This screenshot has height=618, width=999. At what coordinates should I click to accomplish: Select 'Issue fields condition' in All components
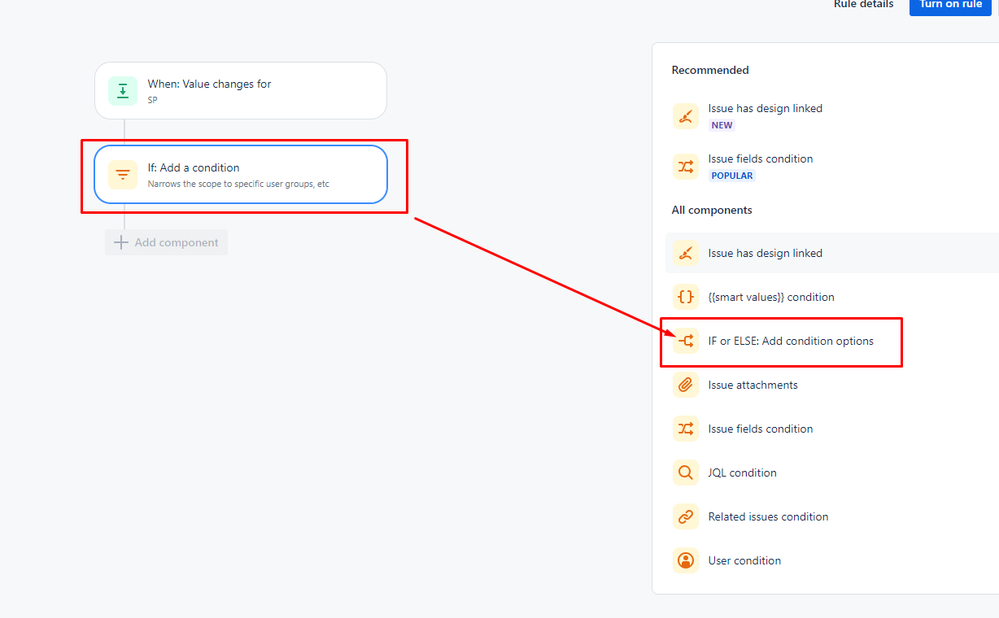coord(831,429)
